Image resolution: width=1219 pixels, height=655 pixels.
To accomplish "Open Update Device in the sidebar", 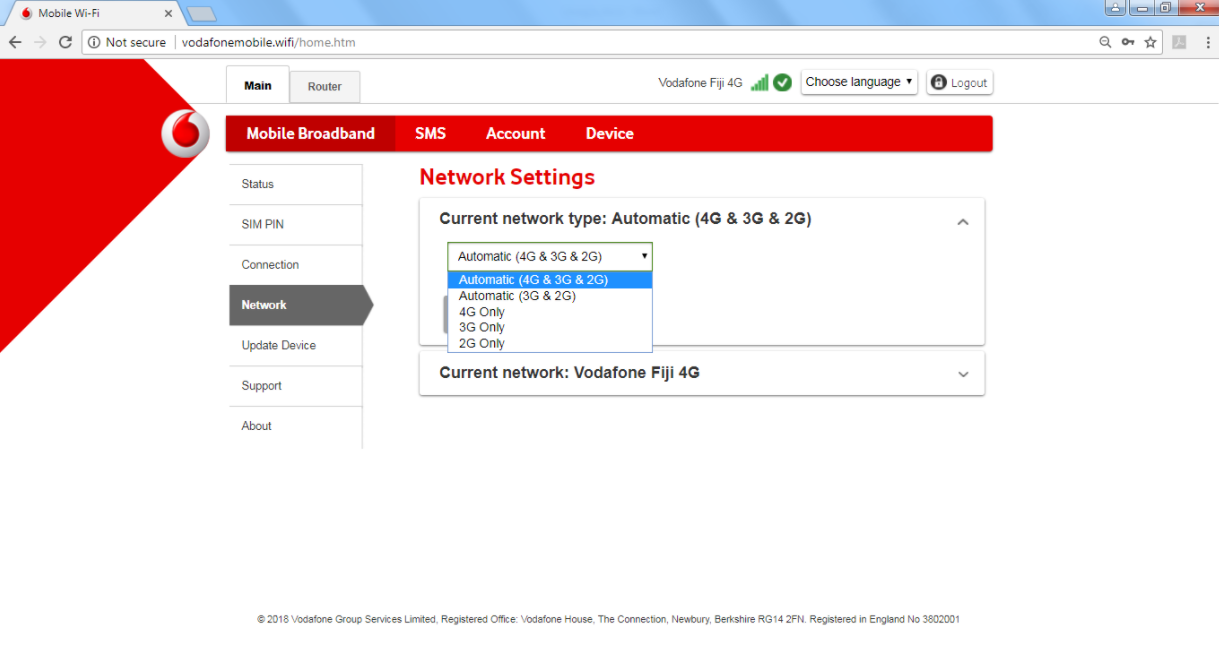I will (x=296, y=345).
